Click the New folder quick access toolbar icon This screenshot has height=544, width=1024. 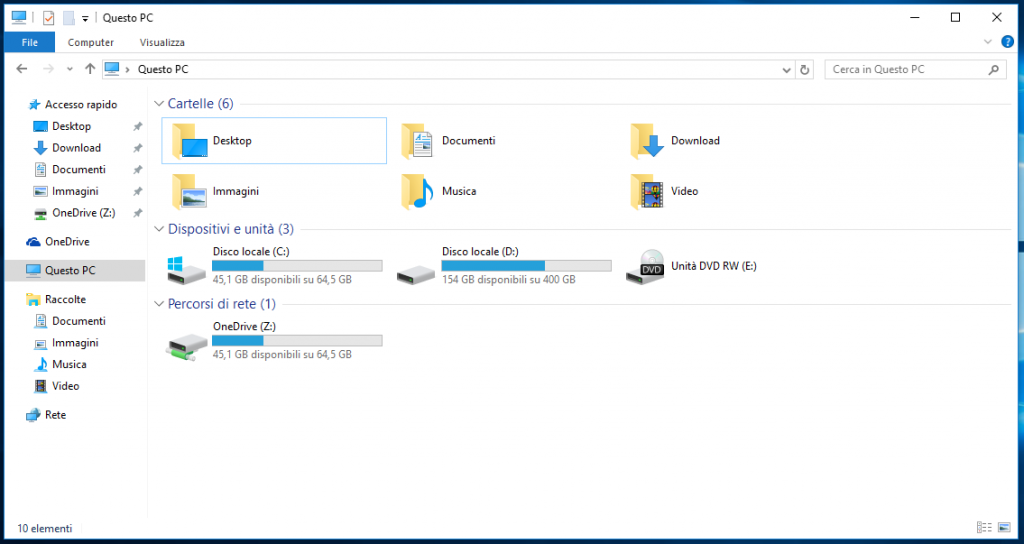pos(69,18)
